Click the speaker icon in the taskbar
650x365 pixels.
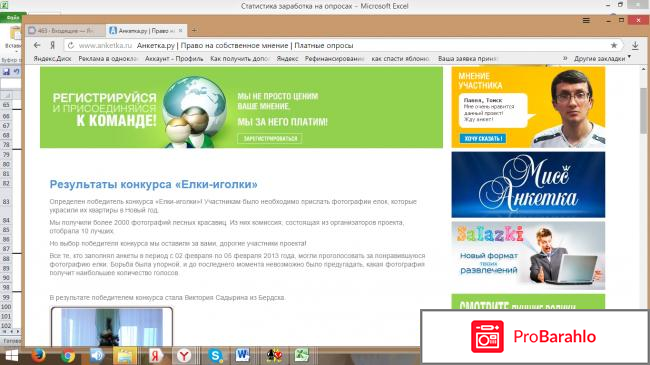97,356
